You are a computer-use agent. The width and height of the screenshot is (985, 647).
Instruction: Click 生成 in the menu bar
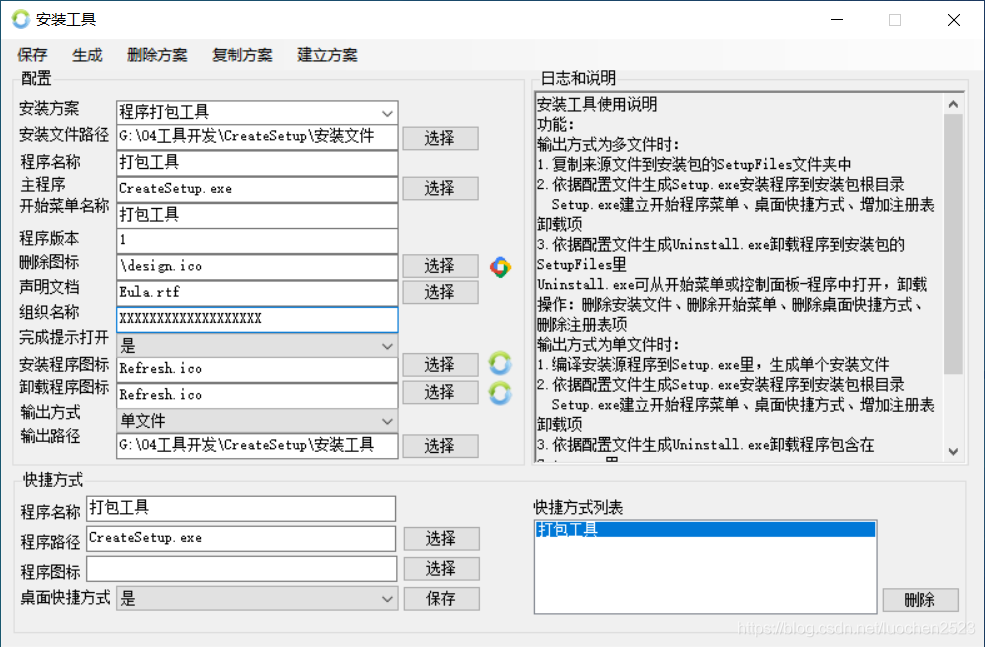point(87,55)
